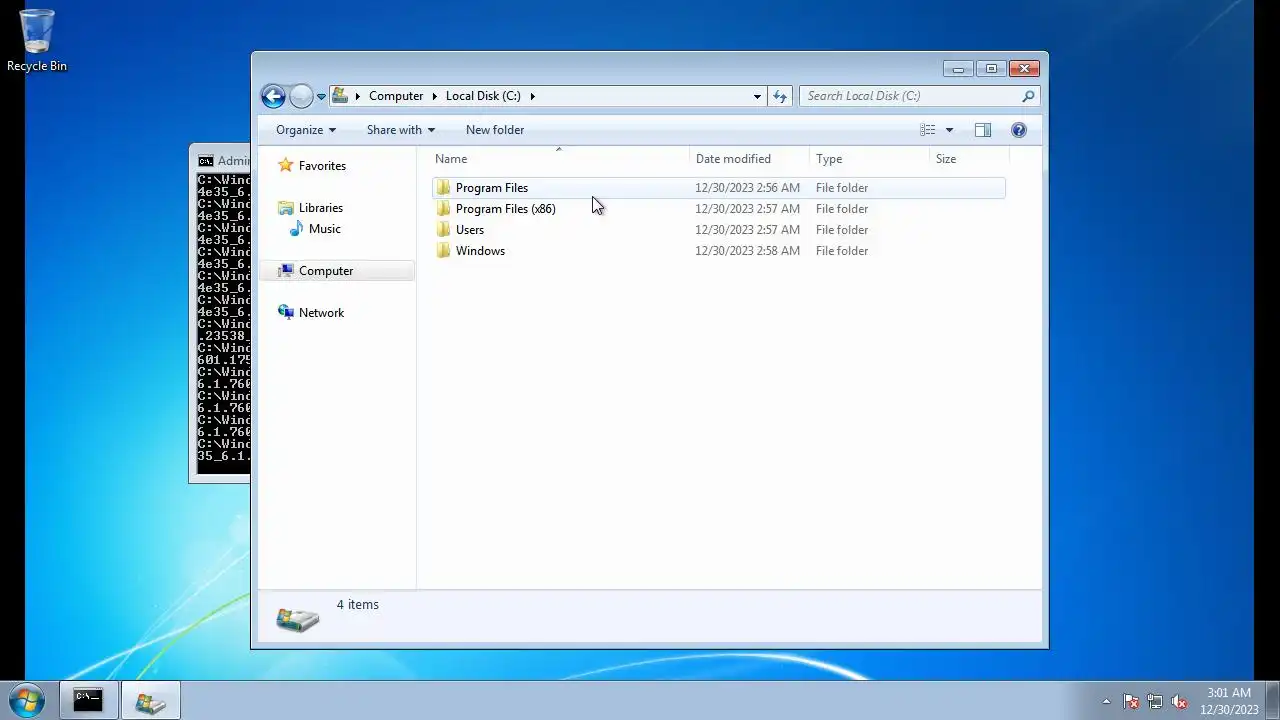Viewport: 1280px width, 720px height.
Task: Refresh the Local Disk (C:) folder view
Action: point(780,96)
